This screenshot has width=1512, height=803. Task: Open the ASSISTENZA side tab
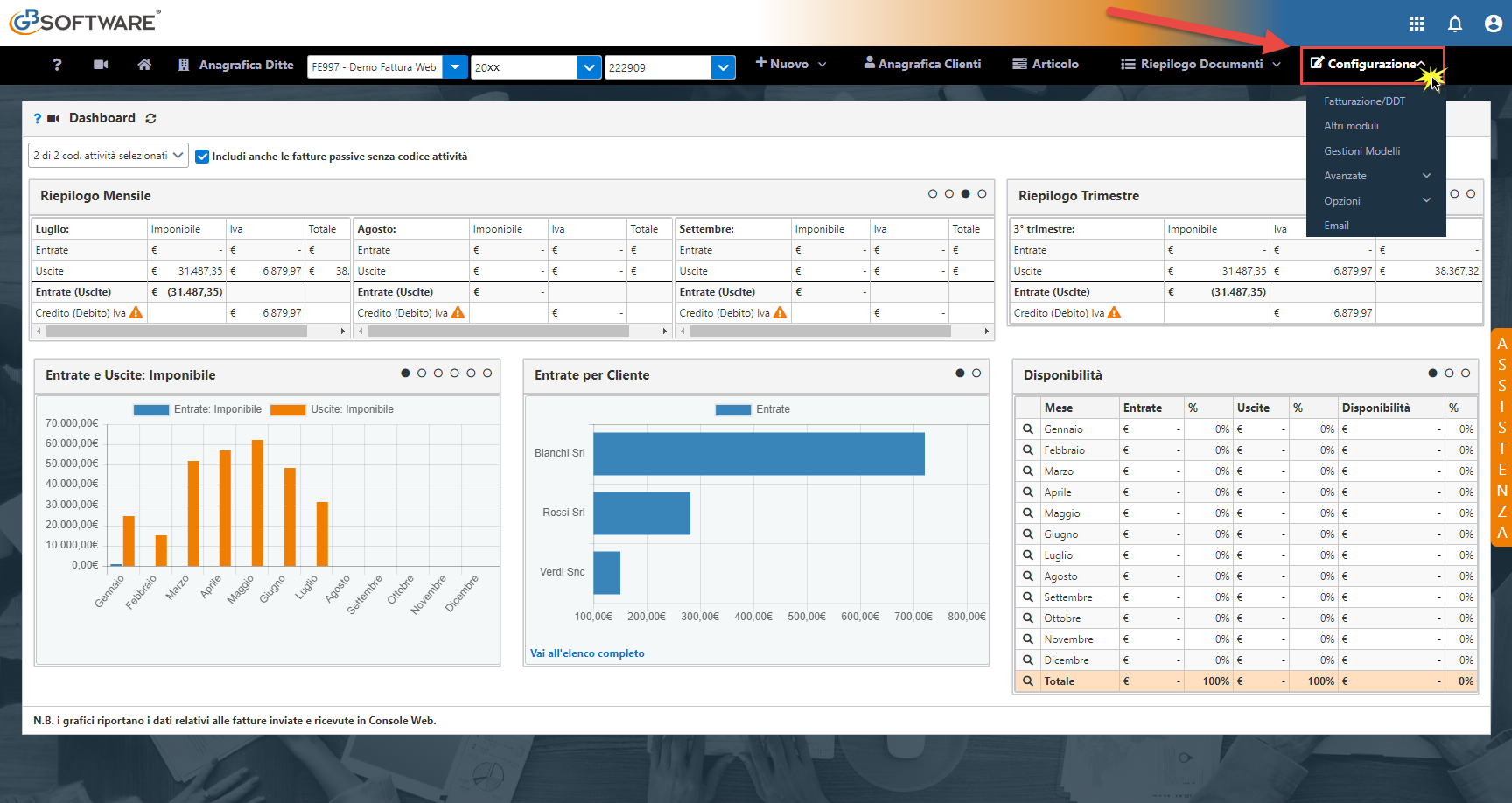point(1501,437)
